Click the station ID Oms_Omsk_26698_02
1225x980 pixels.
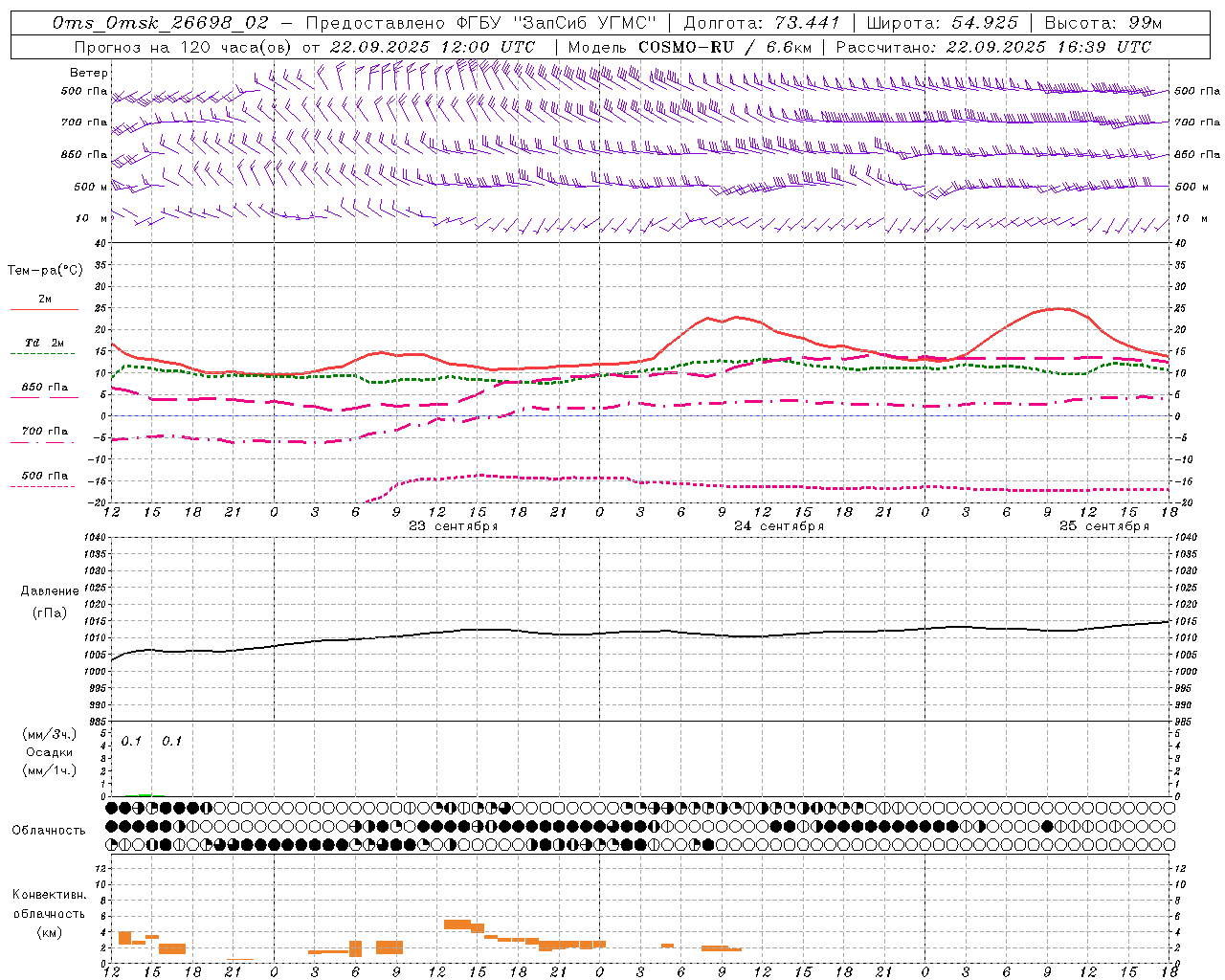click(x=161, y=23)
